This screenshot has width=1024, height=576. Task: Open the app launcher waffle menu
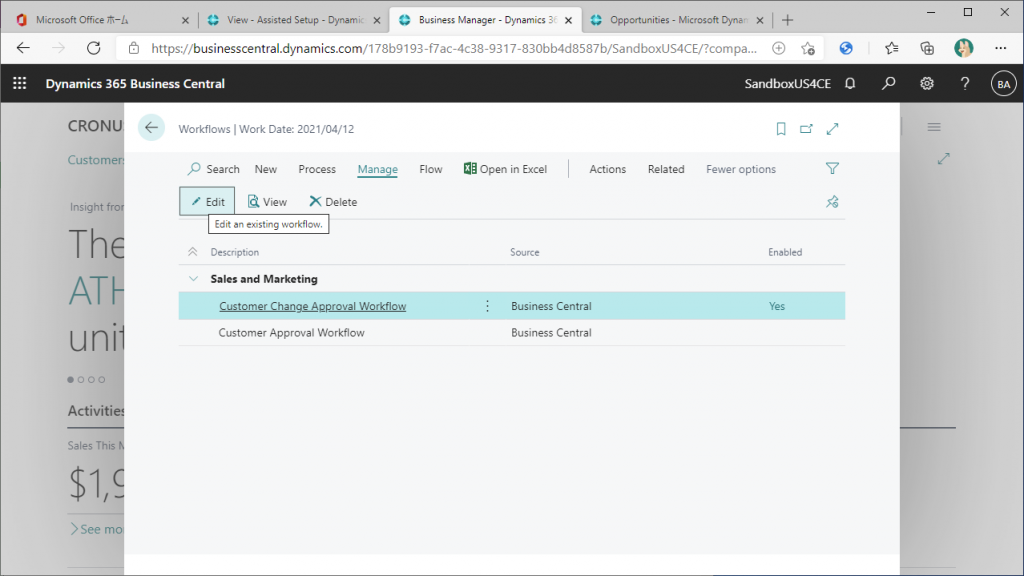[x=20, y=84]
